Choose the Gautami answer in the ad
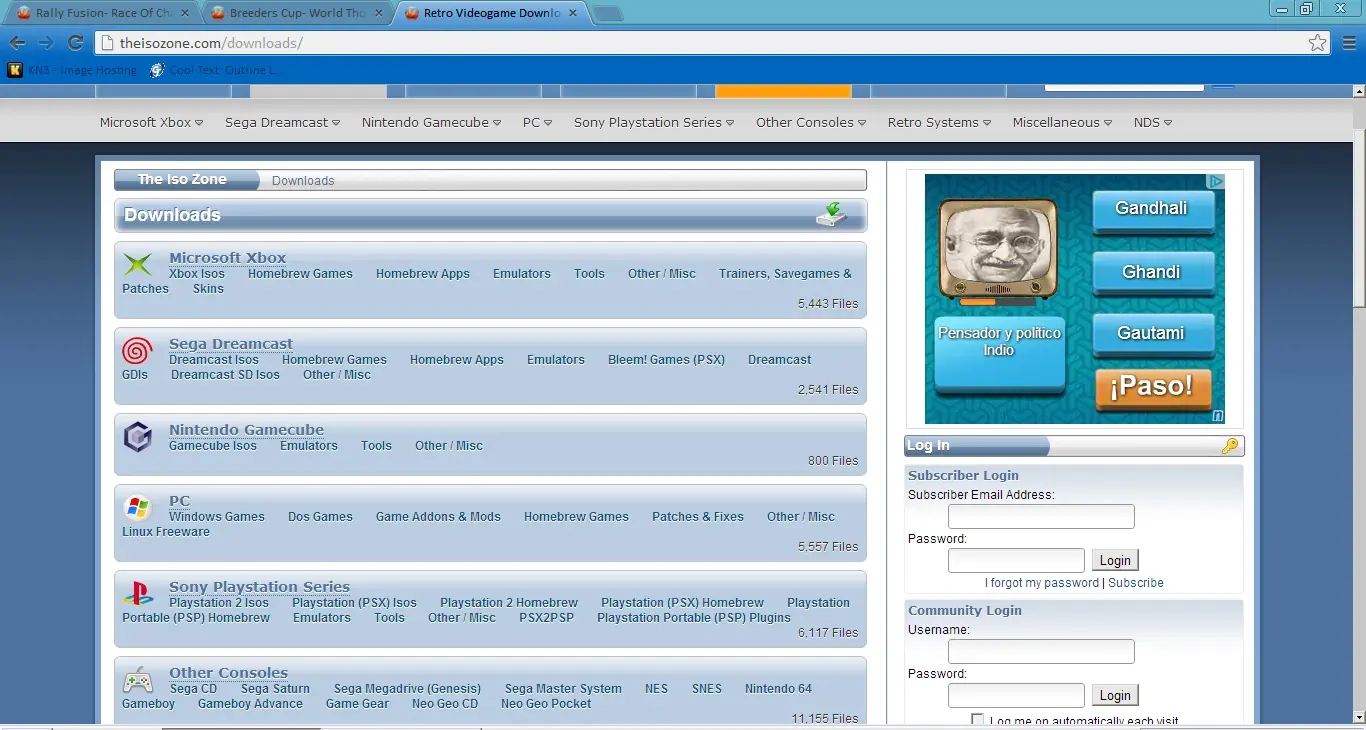The height and width of the screenshot is (730, 1366). (x=1152, y=334)
